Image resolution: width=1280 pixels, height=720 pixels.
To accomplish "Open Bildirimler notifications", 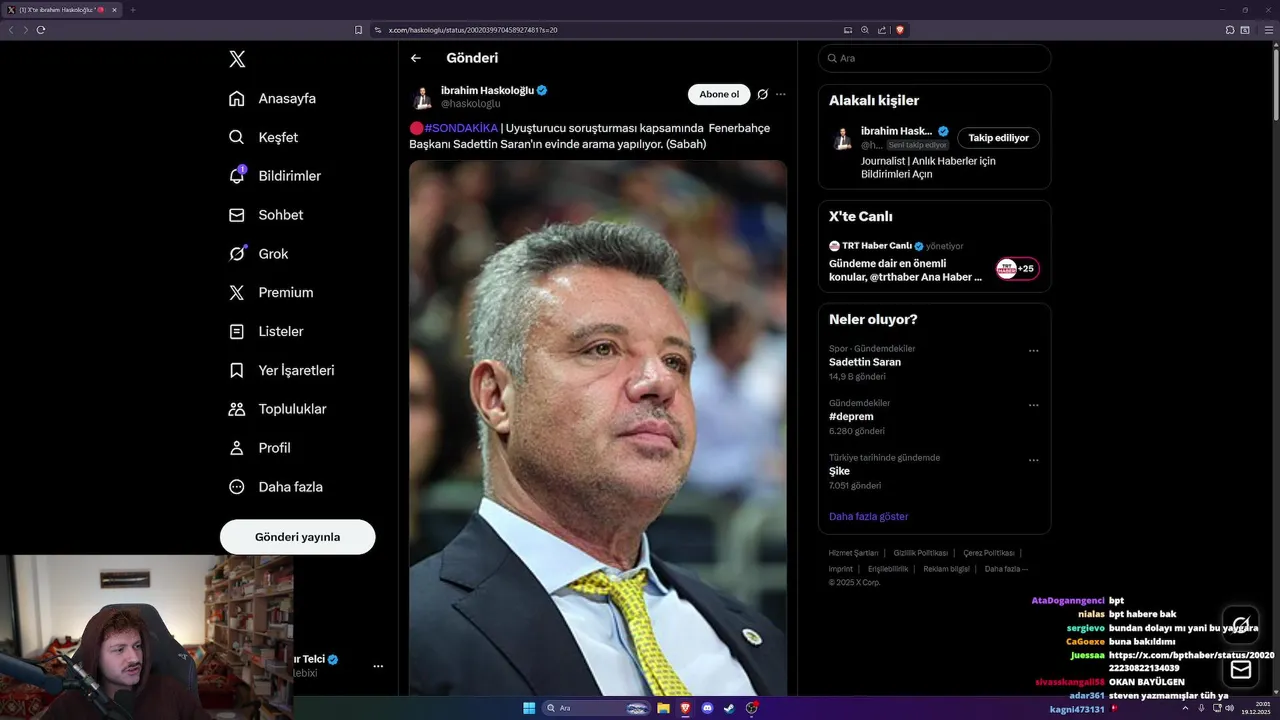I will 275,176.
